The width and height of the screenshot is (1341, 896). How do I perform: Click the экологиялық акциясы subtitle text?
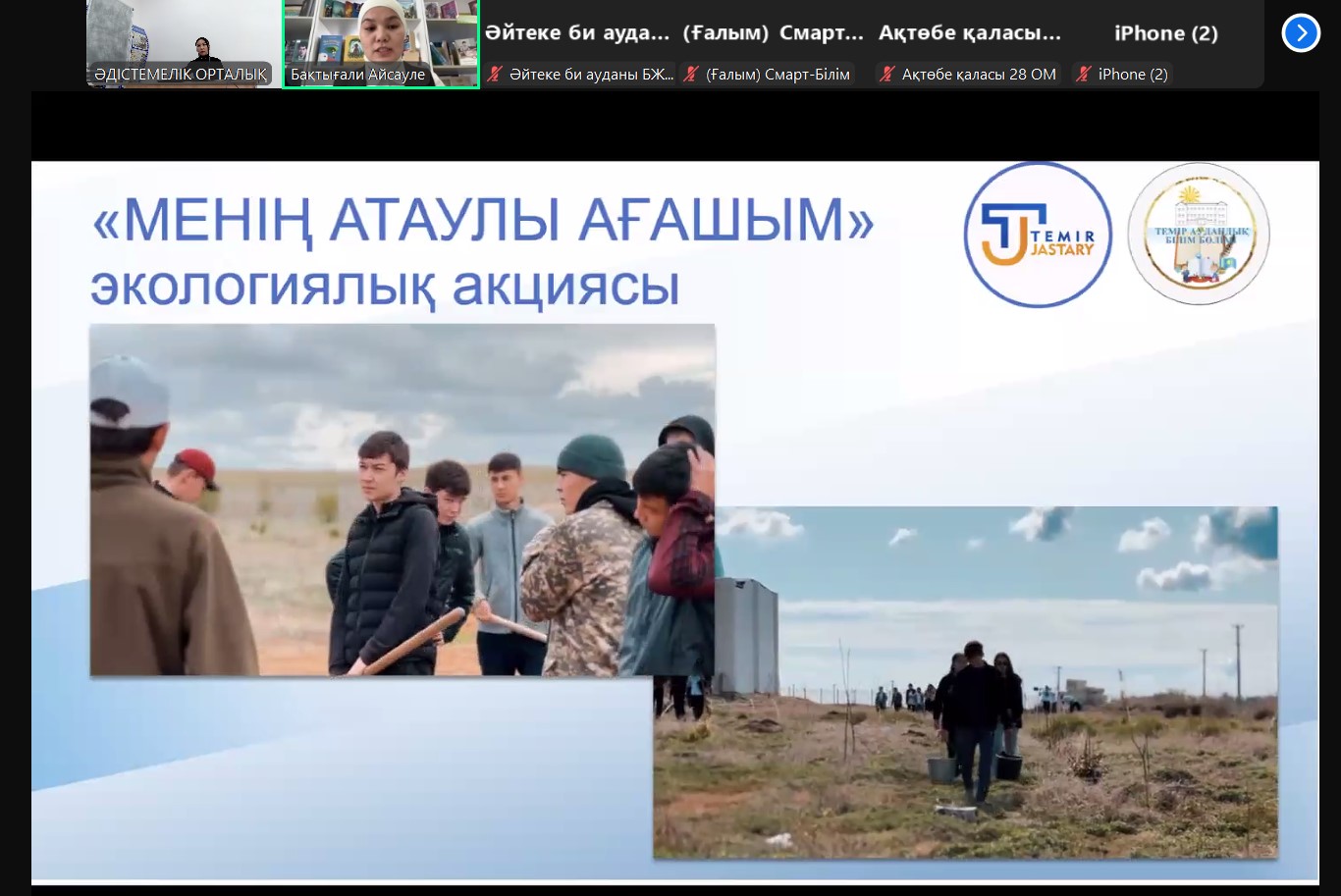click(385, 287)
